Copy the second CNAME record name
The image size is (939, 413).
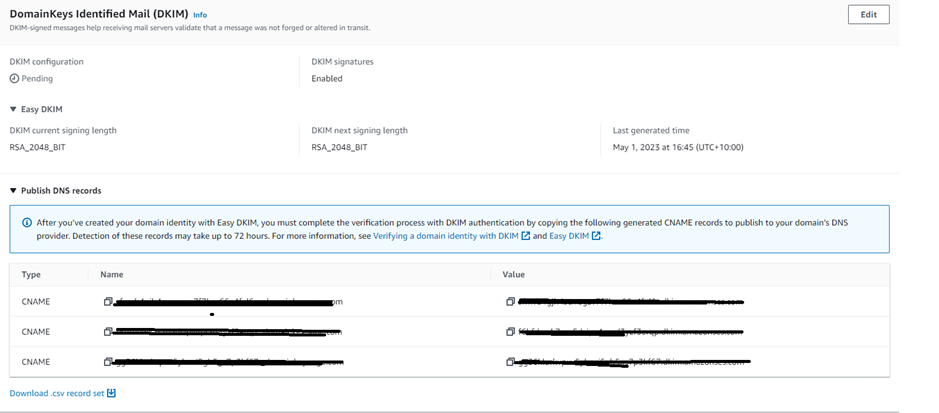coord(108,332)
